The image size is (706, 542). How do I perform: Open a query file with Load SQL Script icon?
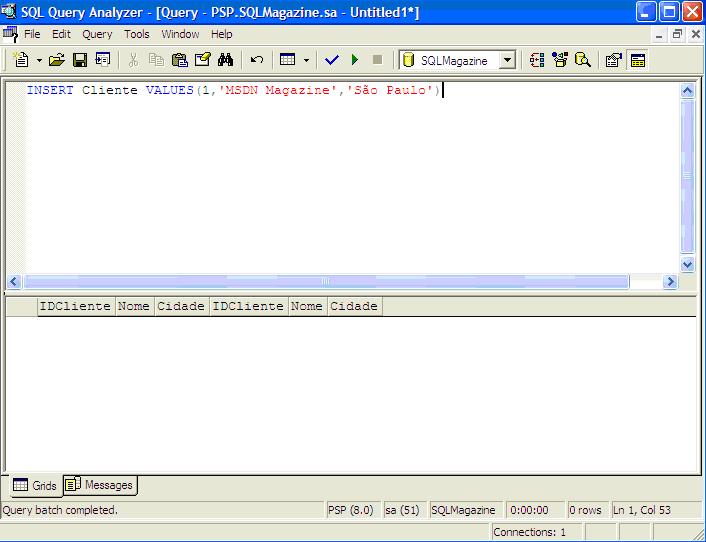click(x=57, y=60)
